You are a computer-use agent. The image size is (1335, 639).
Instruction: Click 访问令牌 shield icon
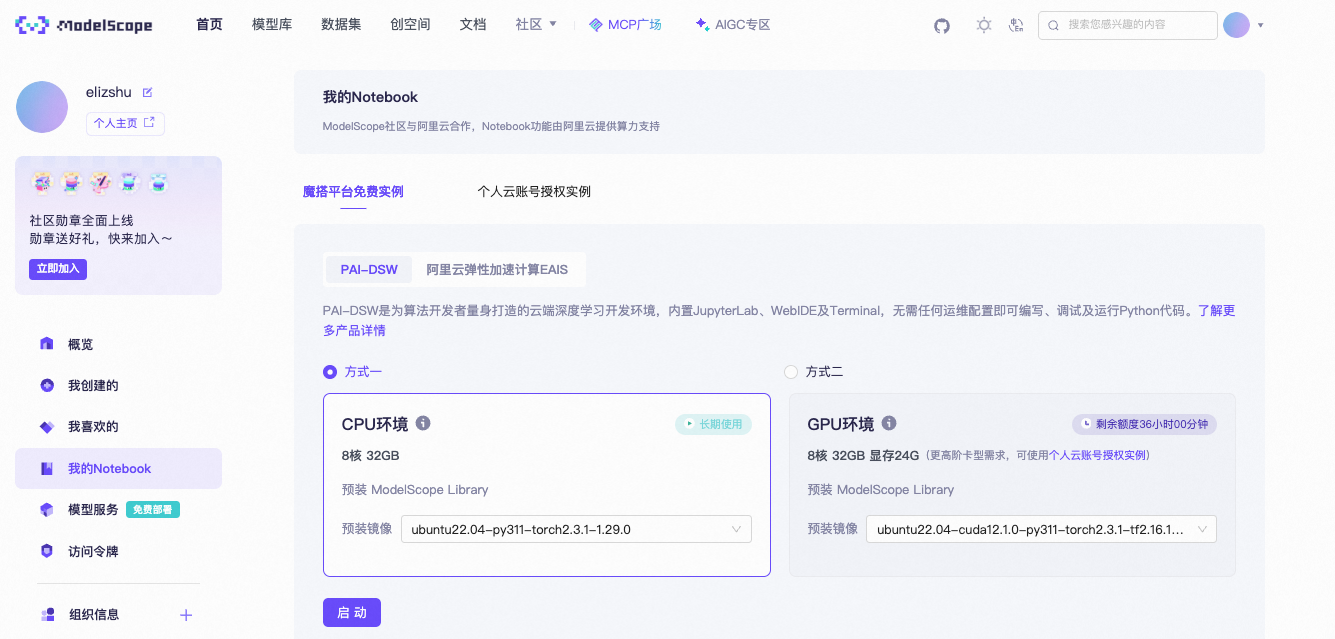(x=46, y=551)
